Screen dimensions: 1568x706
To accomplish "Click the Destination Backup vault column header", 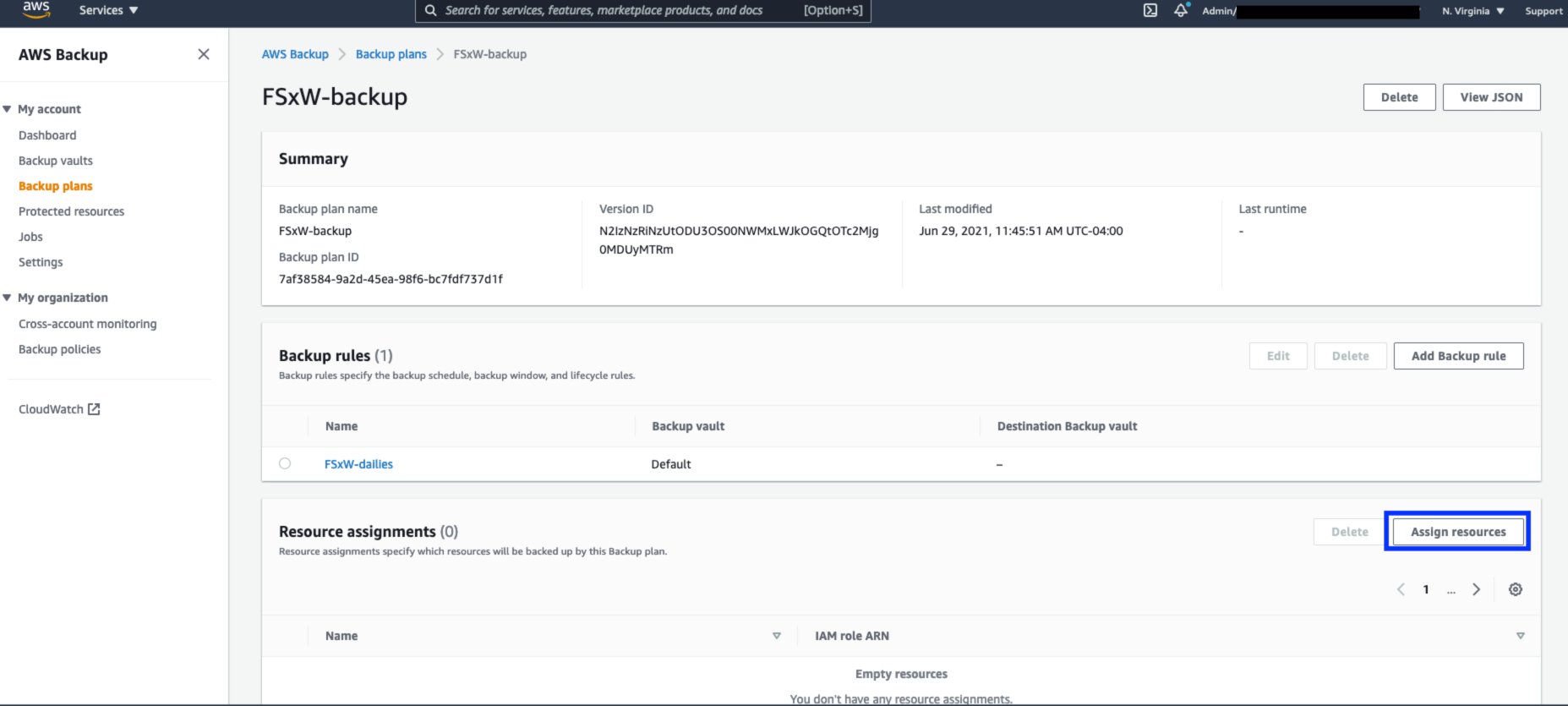I will click(x=1067, y=426).
